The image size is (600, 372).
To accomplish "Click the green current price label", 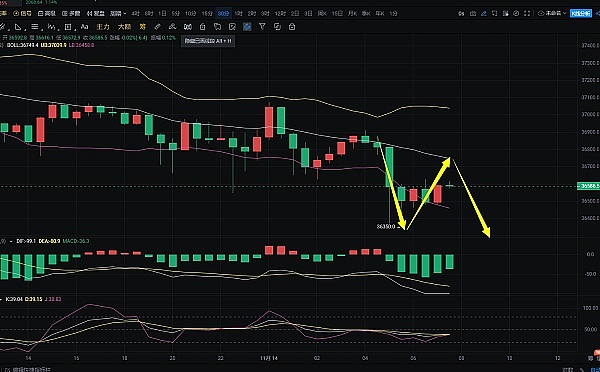I will [x=589, y=186].
